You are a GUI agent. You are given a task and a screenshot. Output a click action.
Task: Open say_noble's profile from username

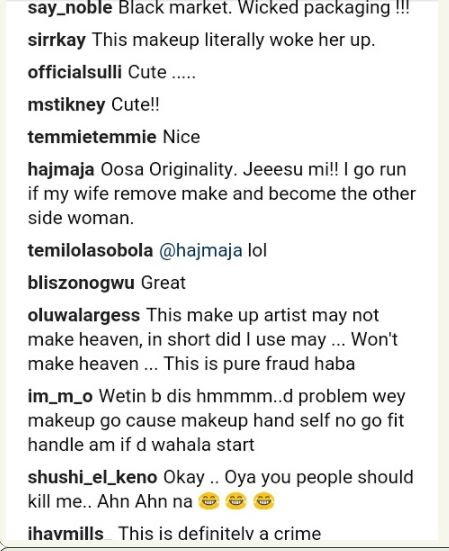(70, 8)
